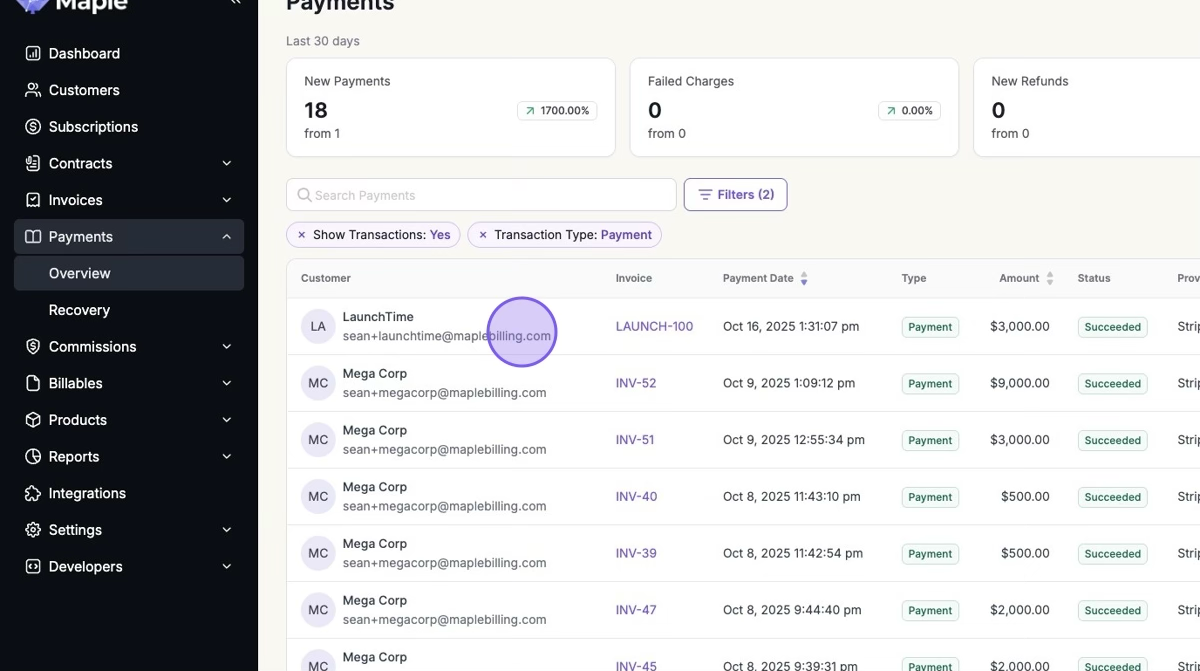This screenshot has width=1200, height=671.
Task: Remove the Transaction Type Payment filter
Action: coord(483,235)
